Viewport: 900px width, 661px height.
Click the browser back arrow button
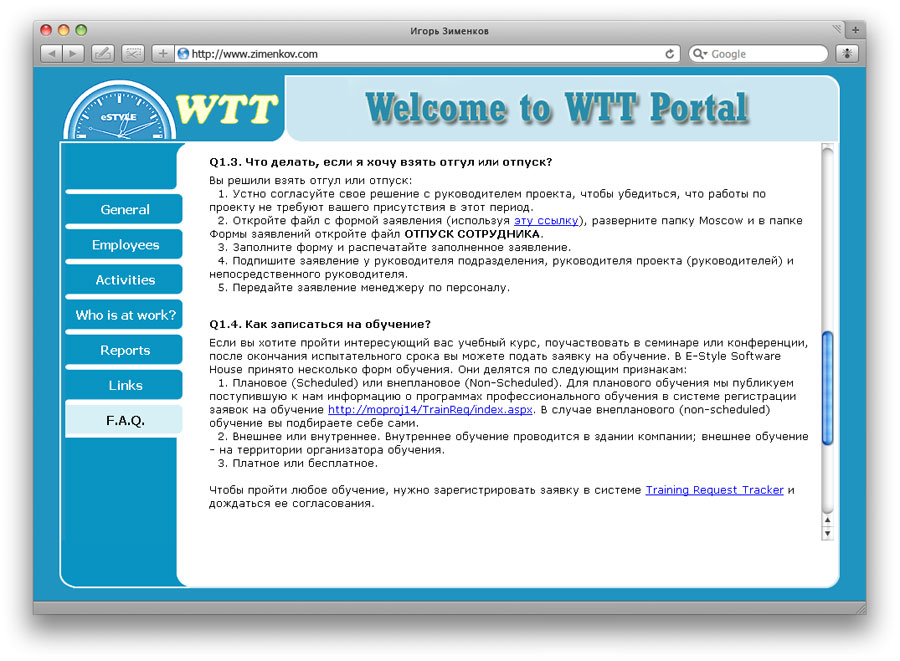point(51,53)
